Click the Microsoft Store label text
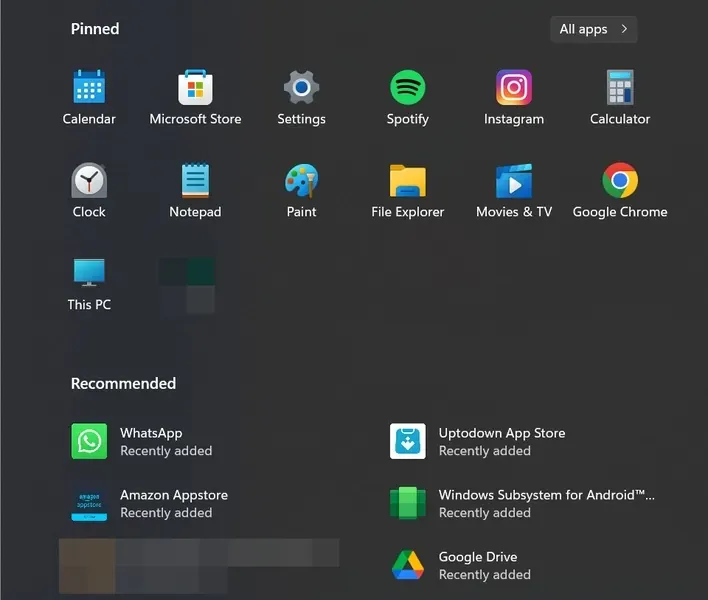Viewport: 708px width, 600px height. tap(195, 119)
